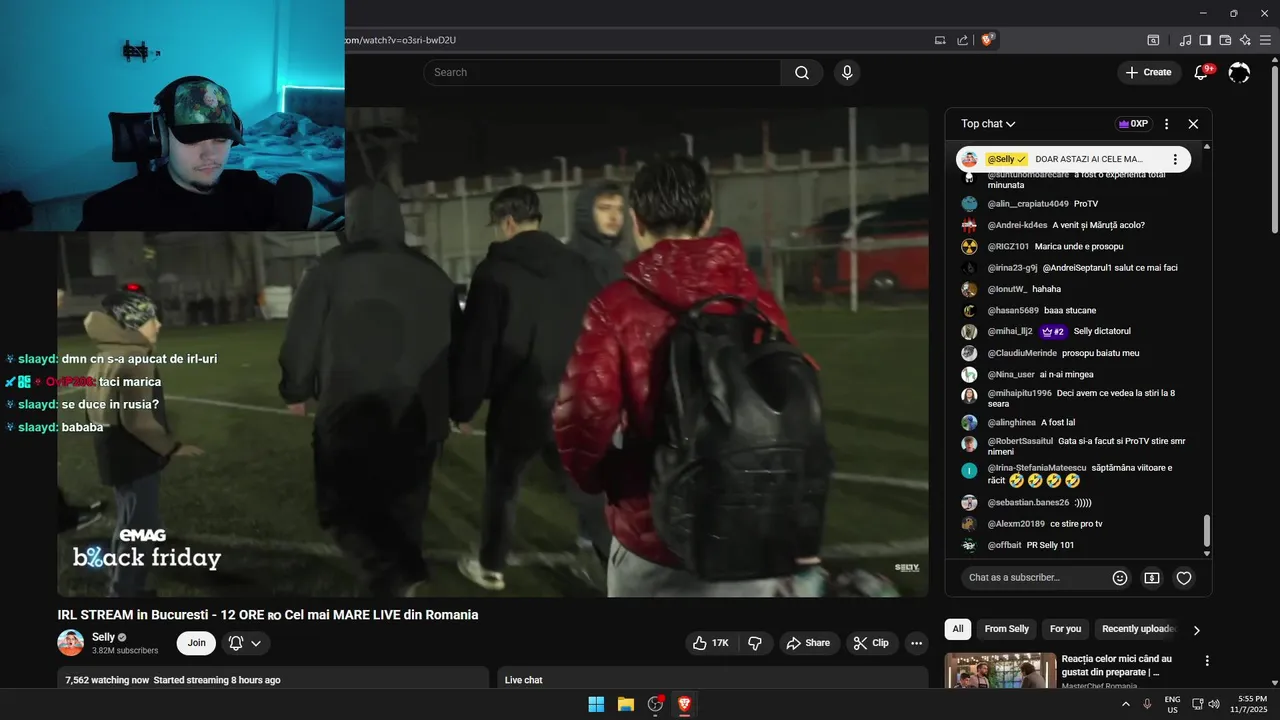1280x720 pixels.
Task: Click the Live chat heading below the video
Action: coord(524,680)
